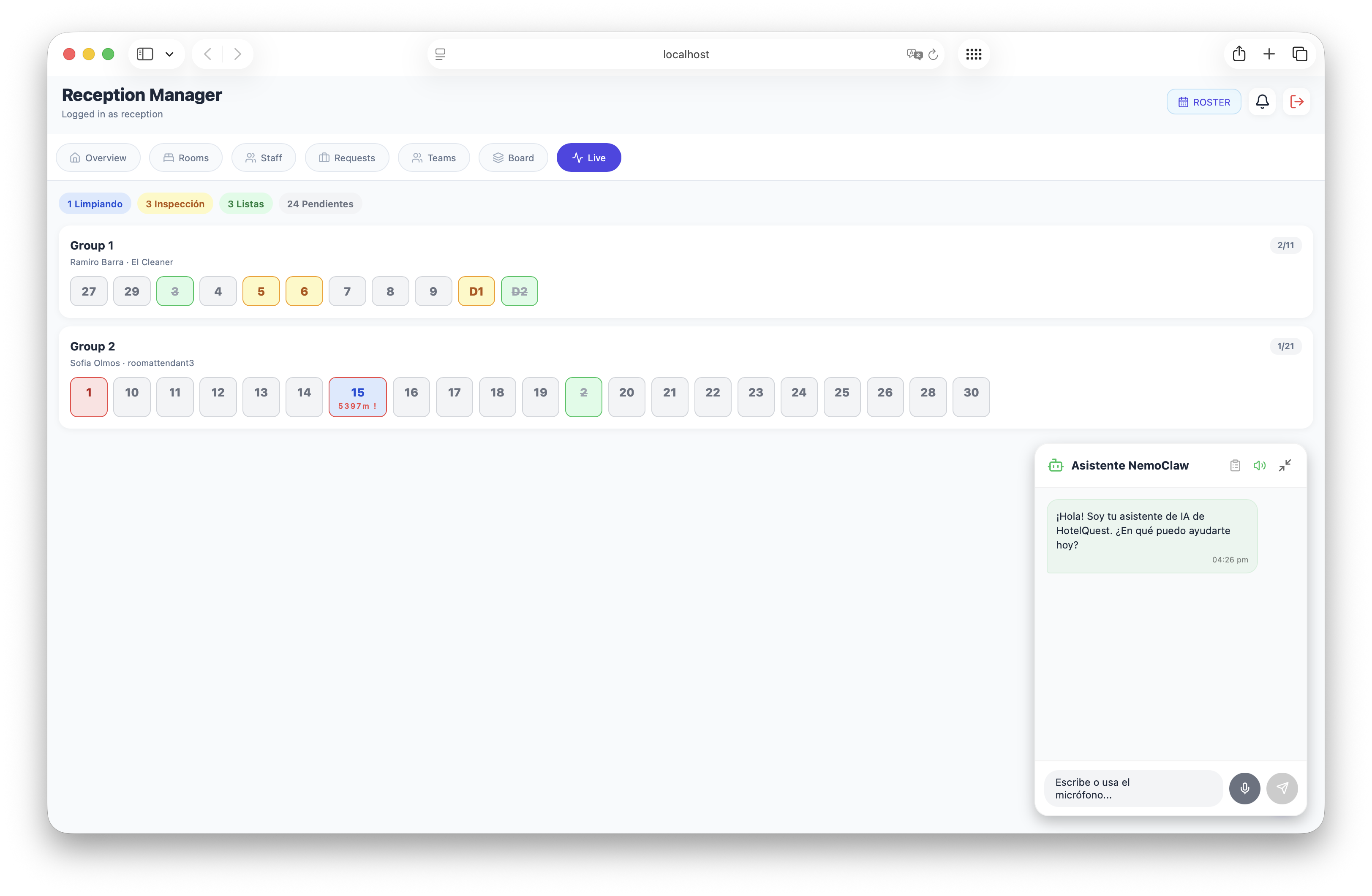This screenshot has width=1372, height=896.
Task: Click the red logout icon
Action: (1296, 101)
